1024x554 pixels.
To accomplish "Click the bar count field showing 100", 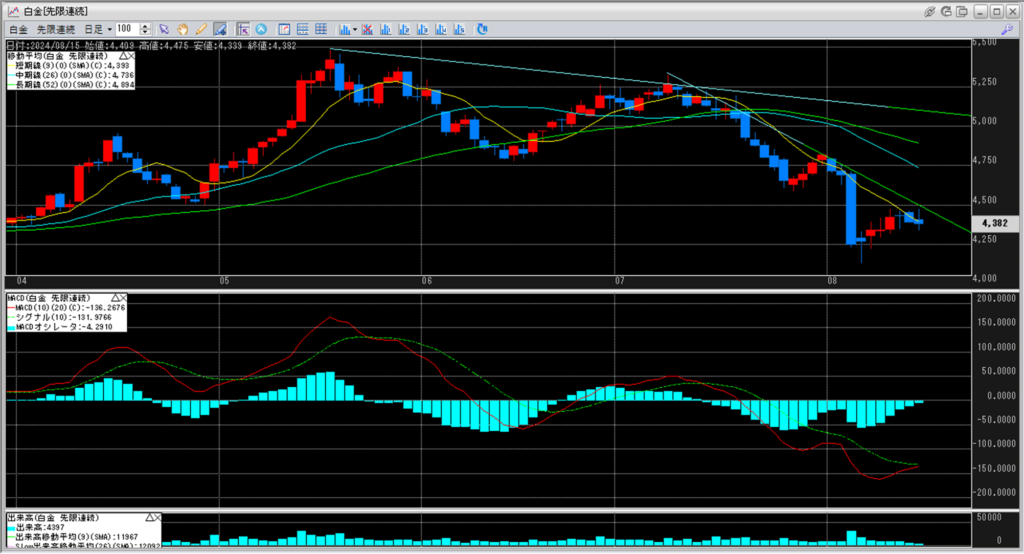I will coord(127,29).
